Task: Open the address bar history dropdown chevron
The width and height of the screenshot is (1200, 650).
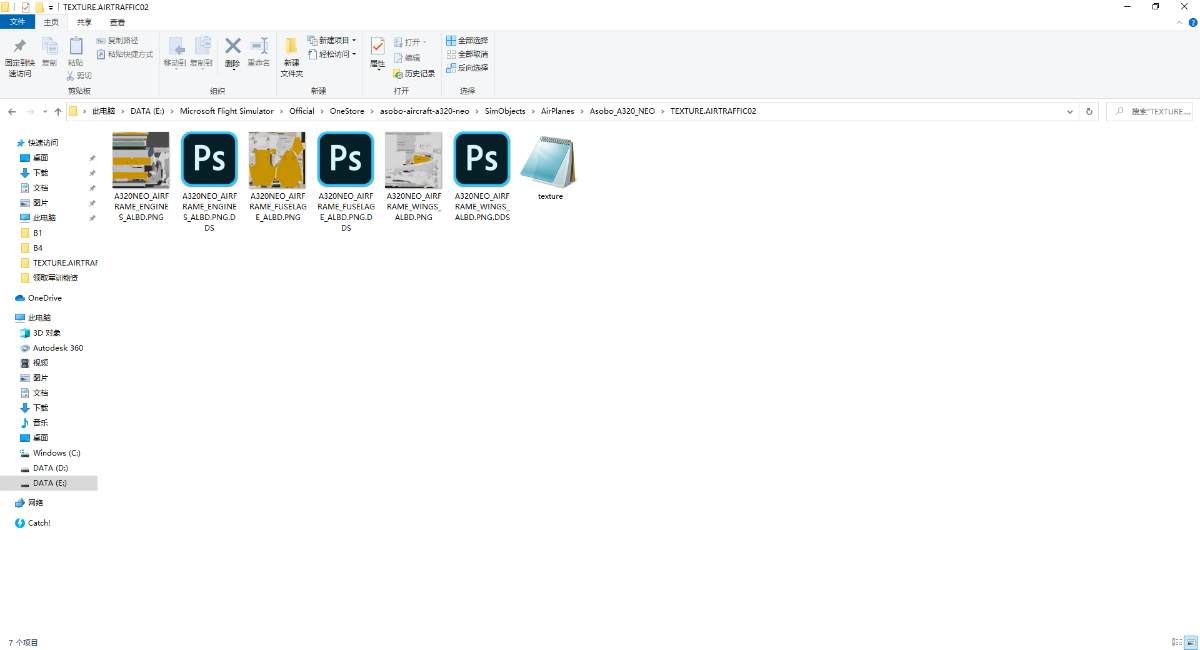Action: [x=1075, y=111]
